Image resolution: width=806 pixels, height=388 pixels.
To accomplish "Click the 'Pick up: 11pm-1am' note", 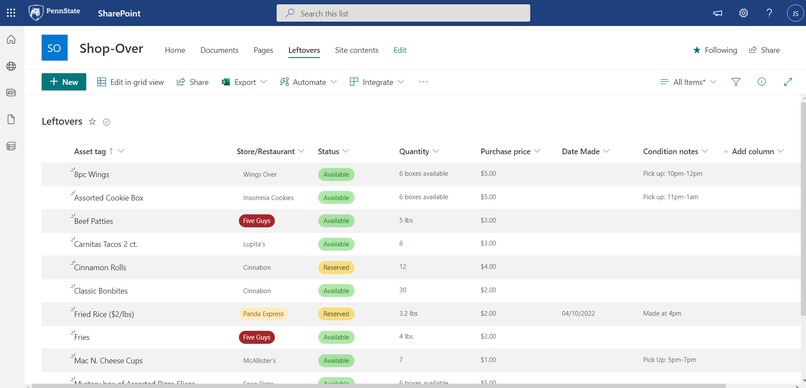I will click(x=671, y=197).
